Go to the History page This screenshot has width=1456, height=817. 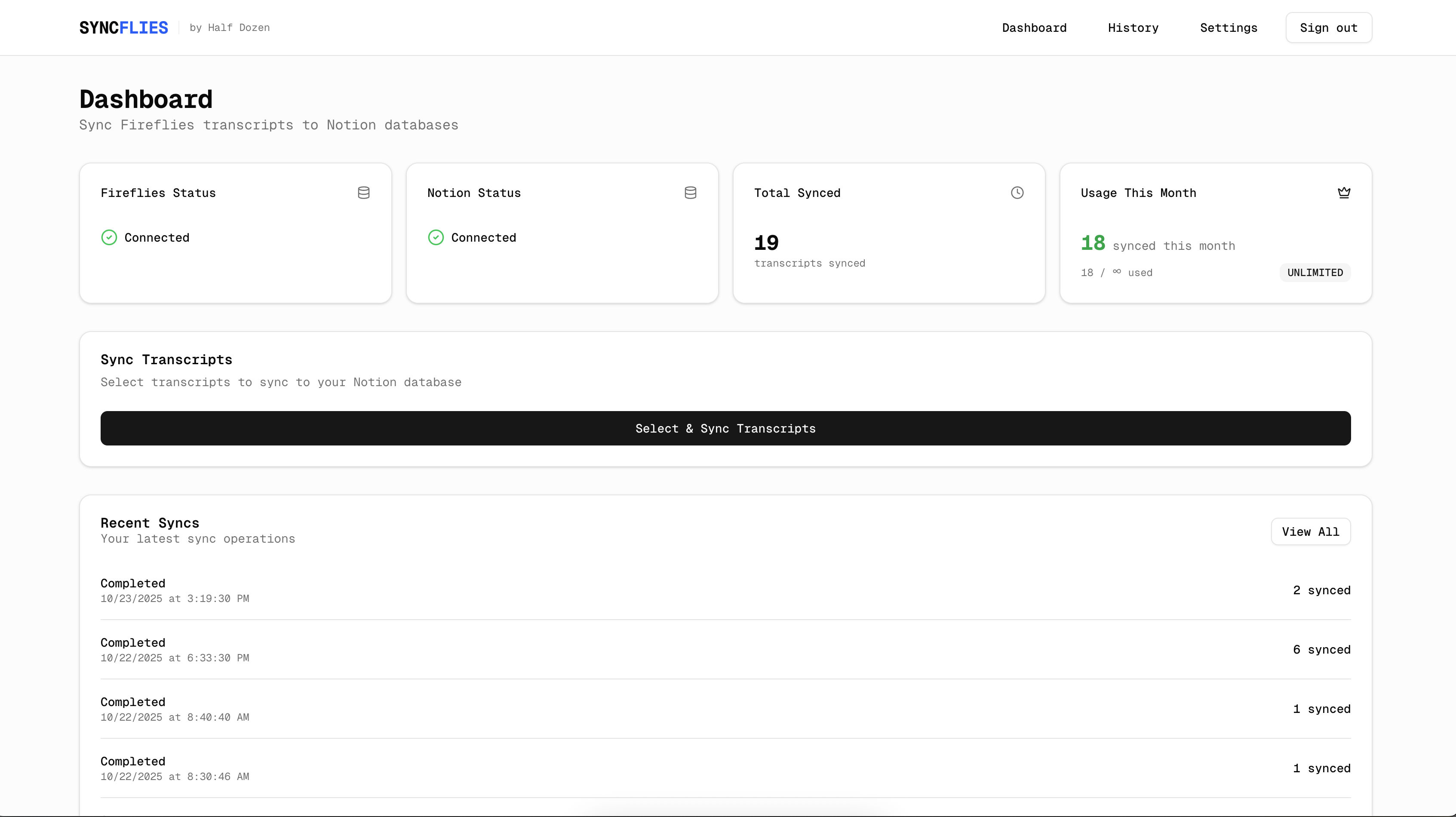(x=1133, y=28)
